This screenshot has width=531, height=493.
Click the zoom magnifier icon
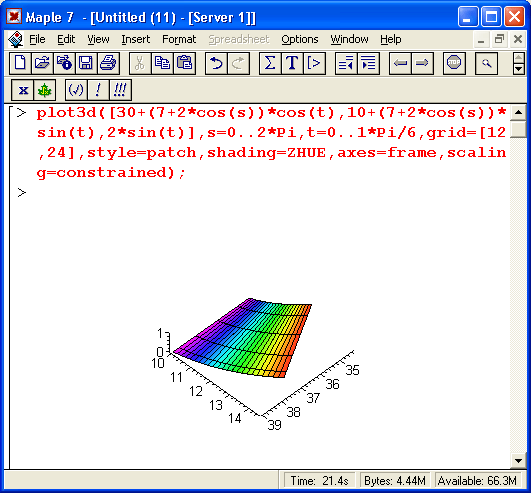coord(486,63)
